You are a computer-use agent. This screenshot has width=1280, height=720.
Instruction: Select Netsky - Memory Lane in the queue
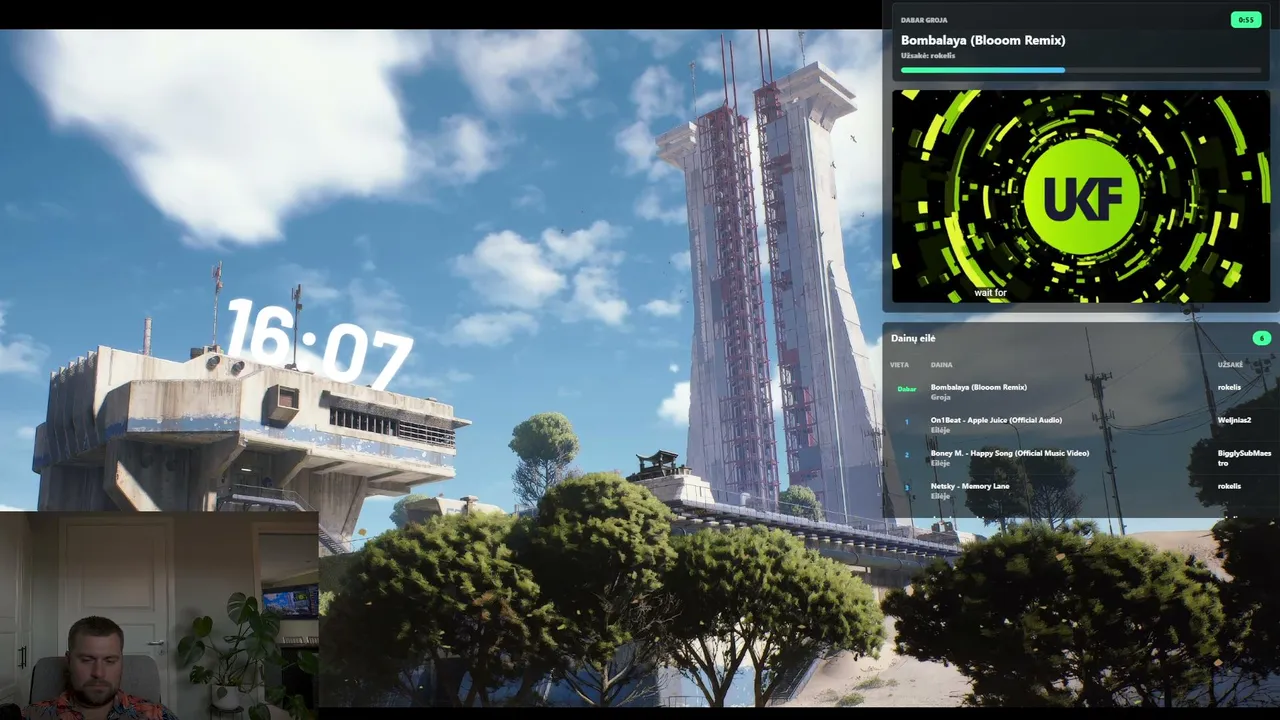click(1080, 490)
